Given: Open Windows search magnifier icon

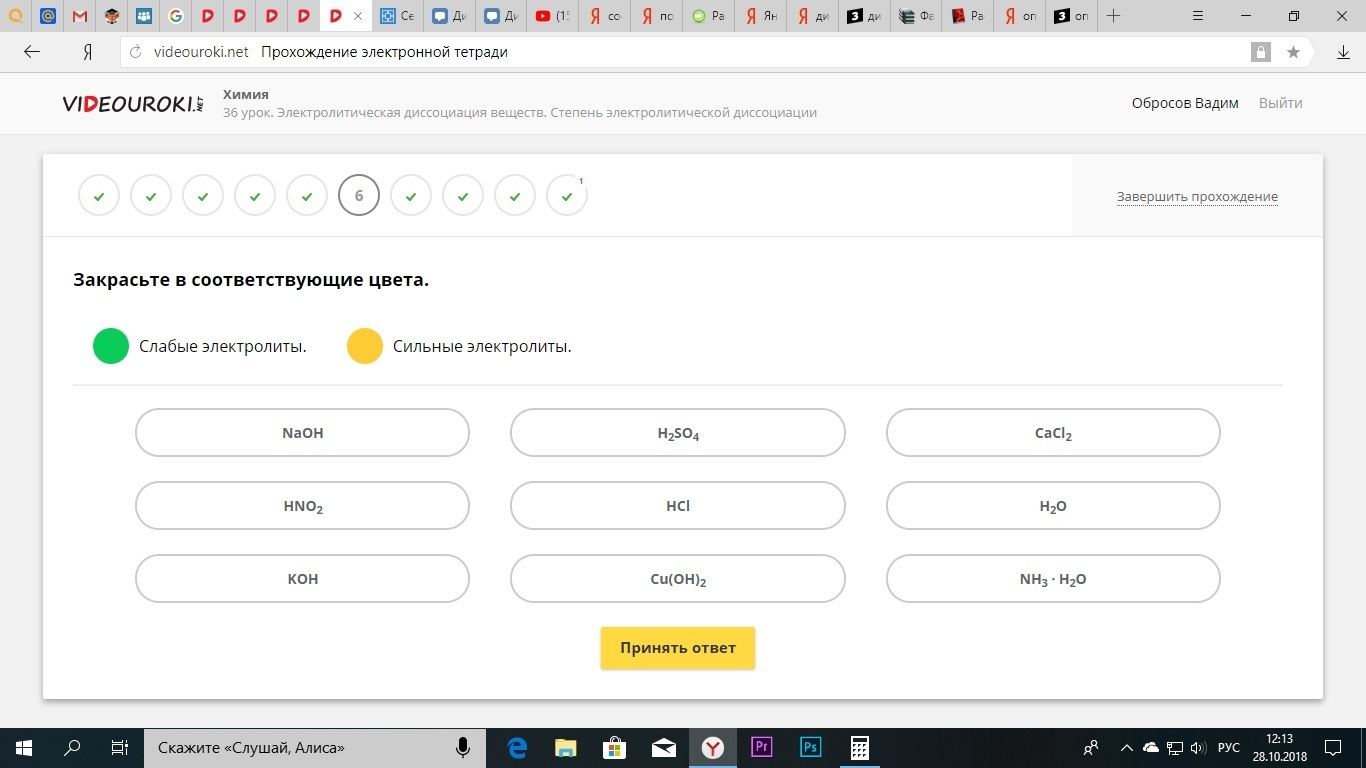Looking at the screenshot, I should (x=72, y=747).
